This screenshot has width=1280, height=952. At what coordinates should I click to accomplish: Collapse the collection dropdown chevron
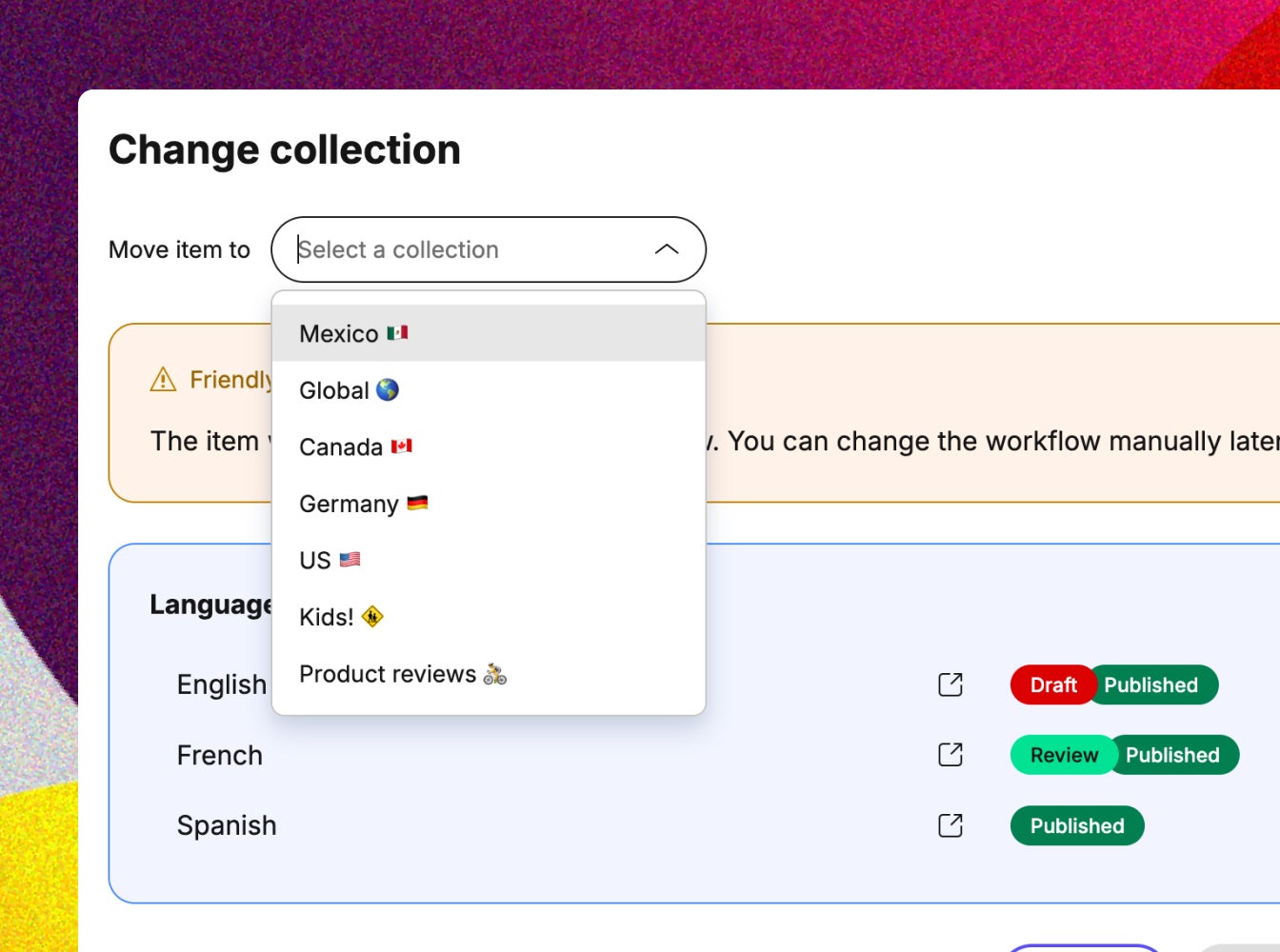click(667, 249)
